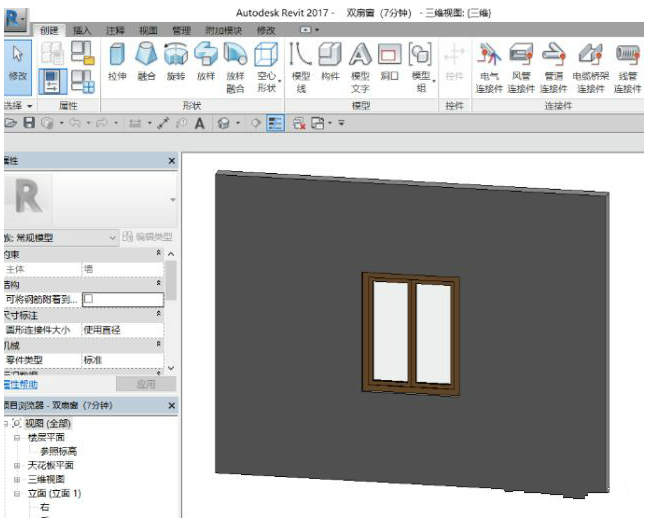Close the Project Browser panel
This screenshot has width=651, height=527.
(x=171, y=406)
